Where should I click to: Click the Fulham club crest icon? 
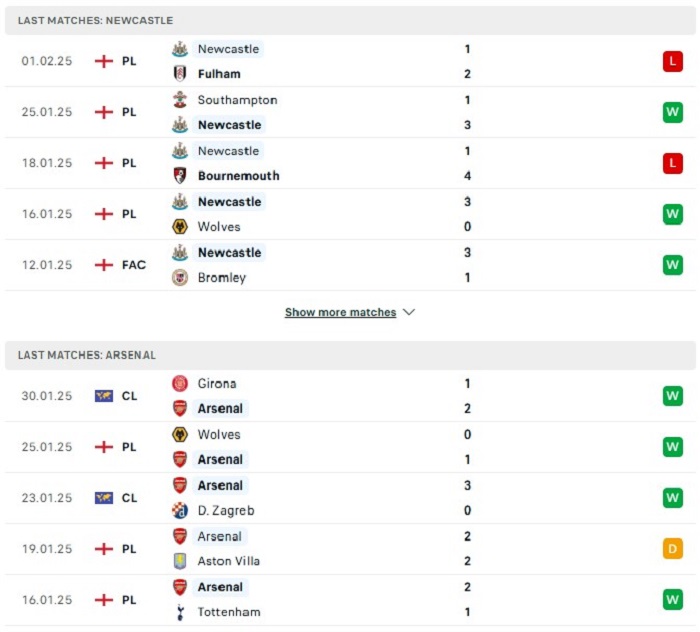coord(180,74)
